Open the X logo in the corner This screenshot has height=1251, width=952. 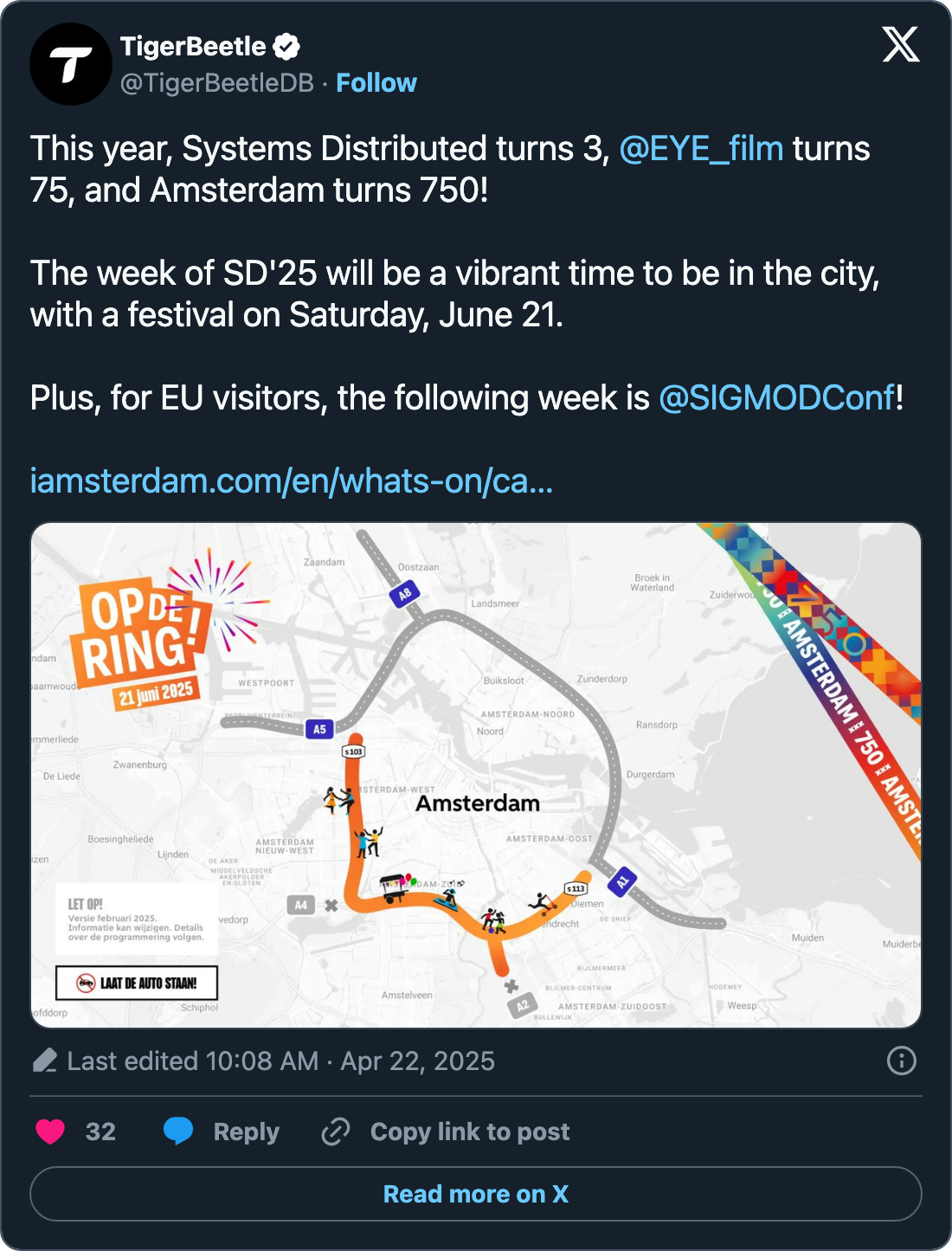pyautogui.click(x=901, y=44)
